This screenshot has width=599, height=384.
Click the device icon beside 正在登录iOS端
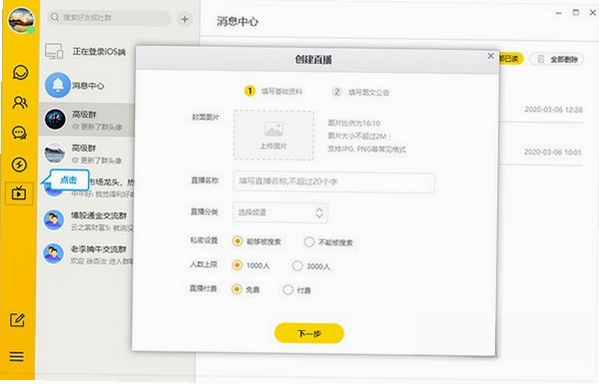[x=54, y=52]
